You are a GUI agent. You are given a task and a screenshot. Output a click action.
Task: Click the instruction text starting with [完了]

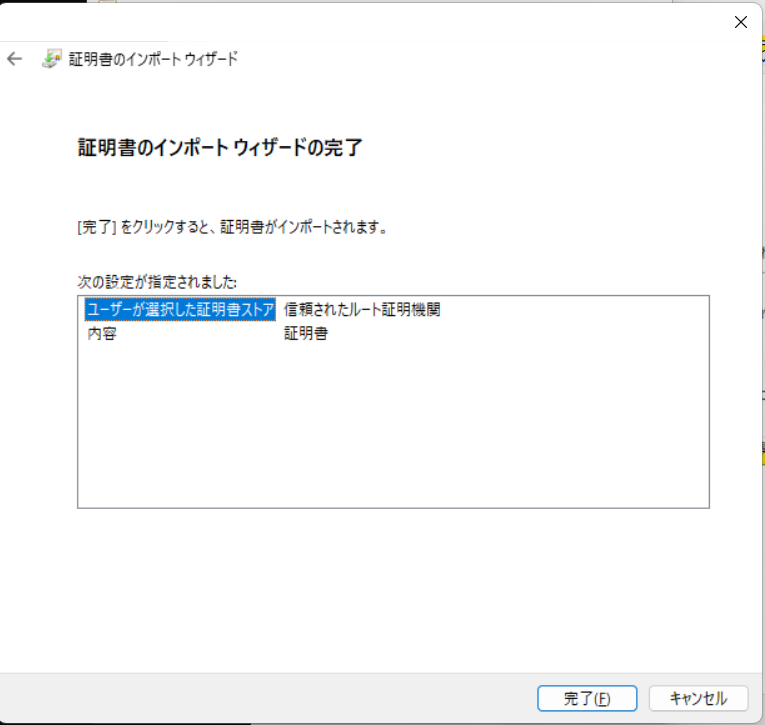coord(232,227)
